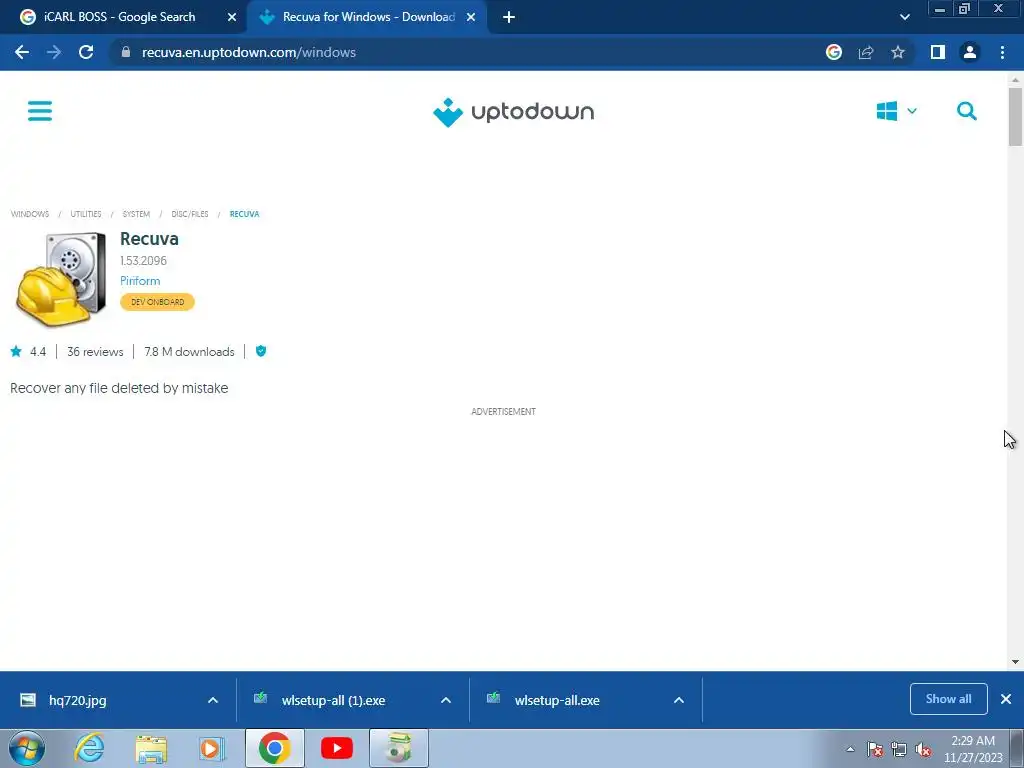The image size is (1024, 768).
Task: Click the page vertical scrollbar thumb
Action: tap(1015, 116)
